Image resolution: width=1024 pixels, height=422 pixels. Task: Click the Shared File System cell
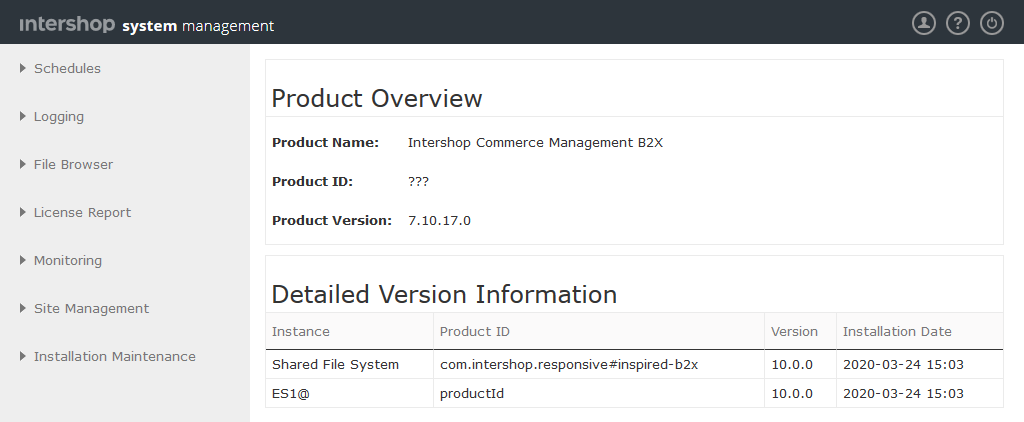pos(349,365)
